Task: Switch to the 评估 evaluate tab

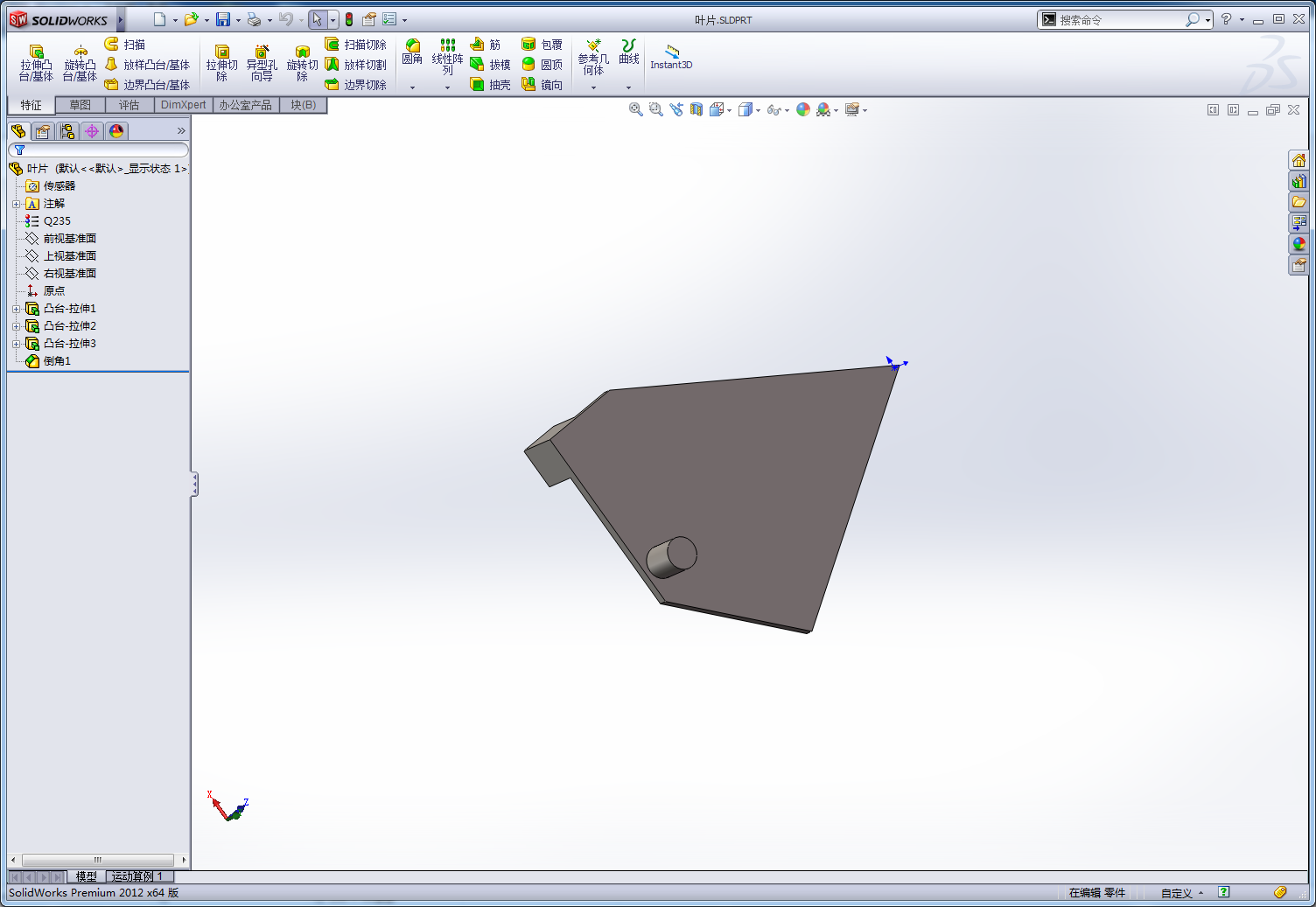Action: (x=129, y=105)
